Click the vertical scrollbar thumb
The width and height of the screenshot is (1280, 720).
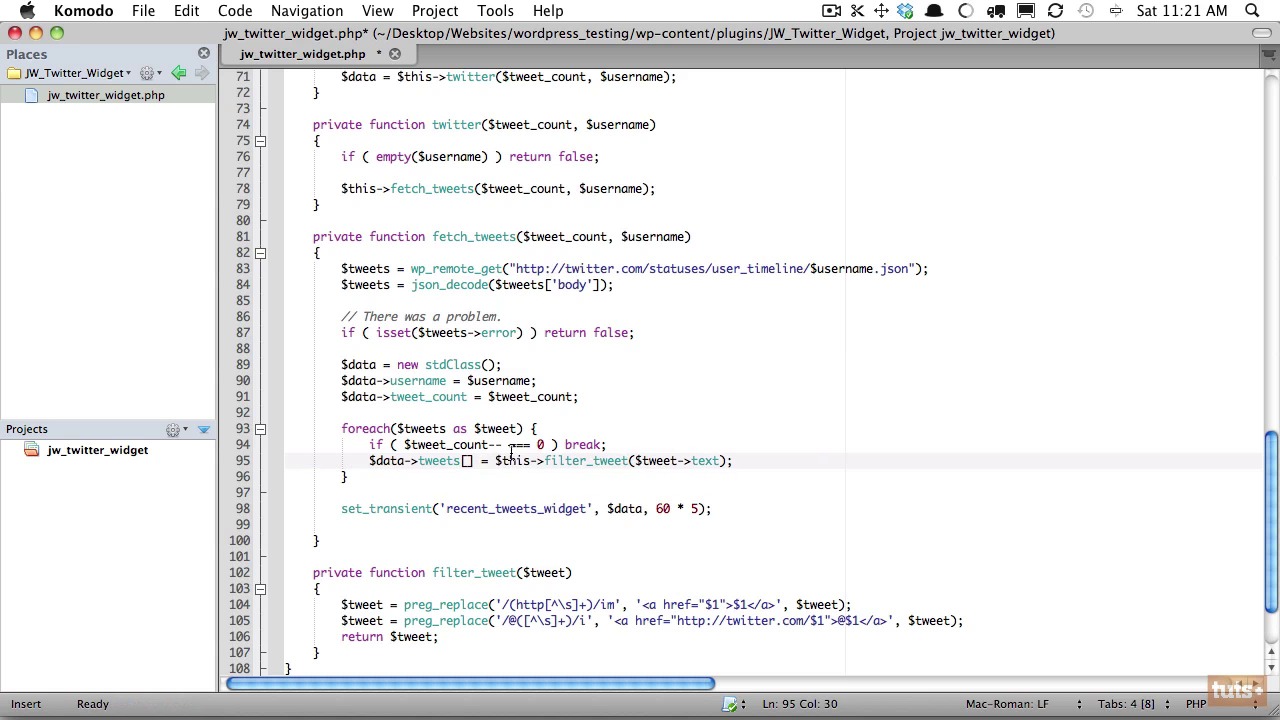pyautogui.click(x=1271, y=521)
